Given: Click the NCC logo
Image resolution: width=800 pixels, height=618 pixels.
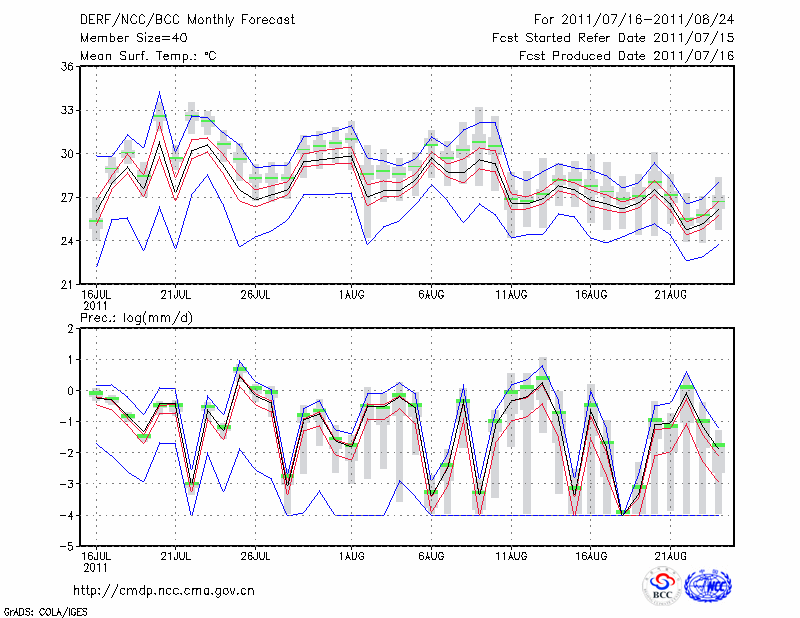Looking at the screenshot, I should coord(709,586).
